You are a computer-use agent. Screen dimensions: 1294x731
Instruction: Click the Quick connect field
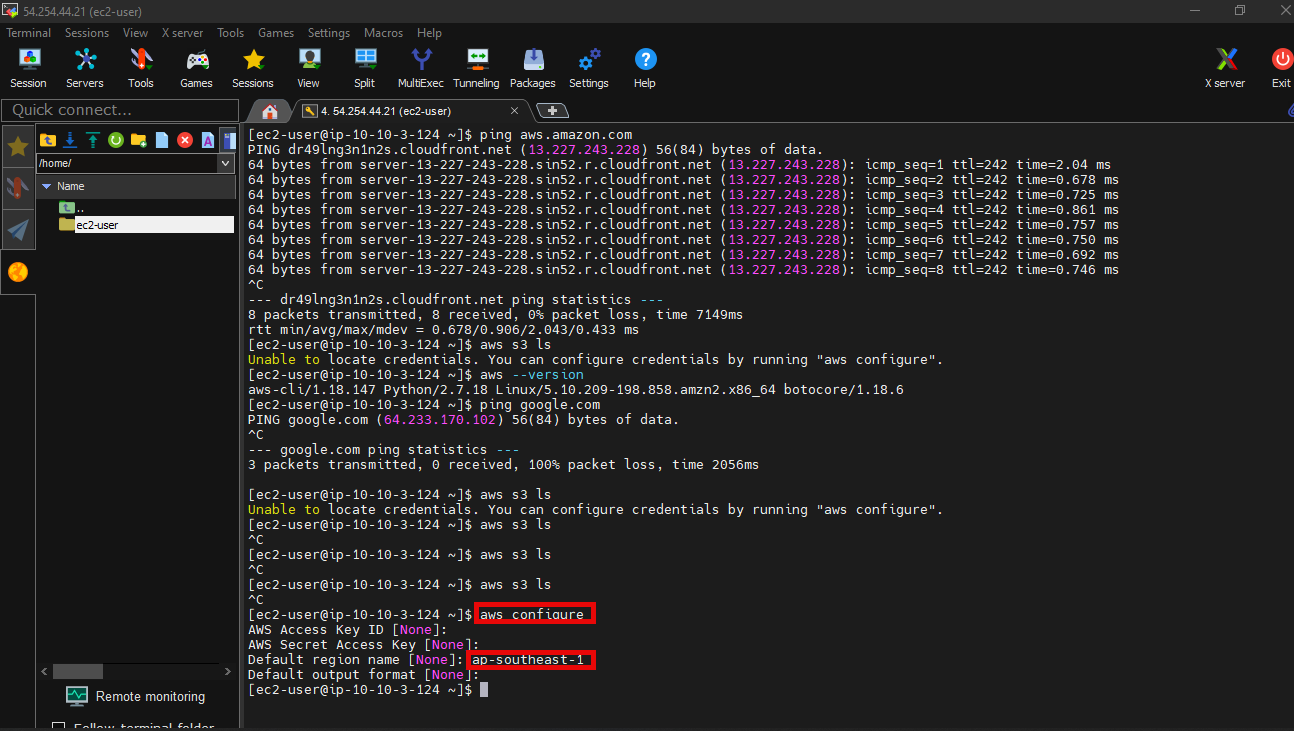(x=120, y=110)
